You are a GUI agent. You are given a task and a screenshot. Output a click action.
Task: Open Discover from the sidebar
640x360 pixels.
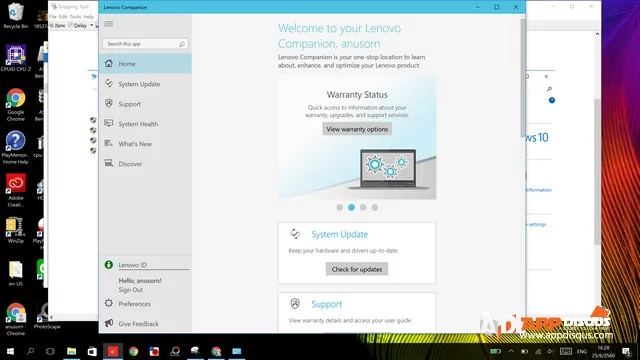[x=145, y=164]
